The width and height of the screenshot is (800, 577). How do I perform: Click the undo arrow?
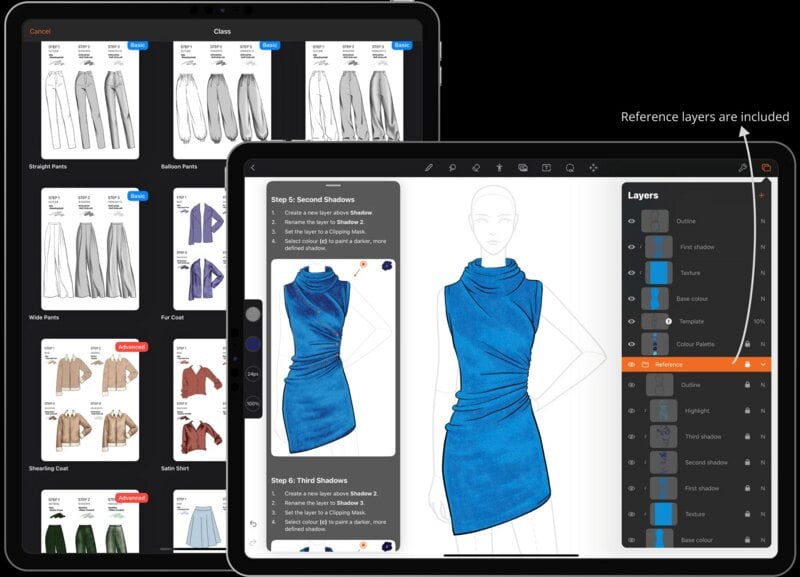(252, 524)
